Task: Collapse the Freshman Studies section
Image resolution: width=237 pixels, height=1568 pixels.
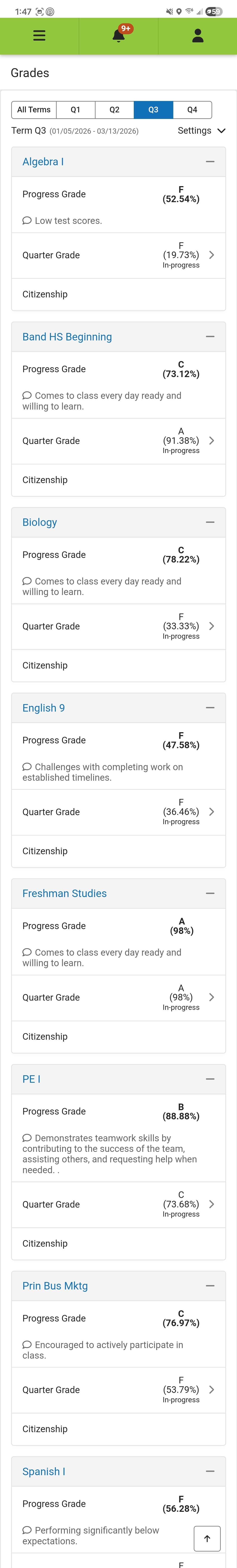Action: [x=210, y=893]
